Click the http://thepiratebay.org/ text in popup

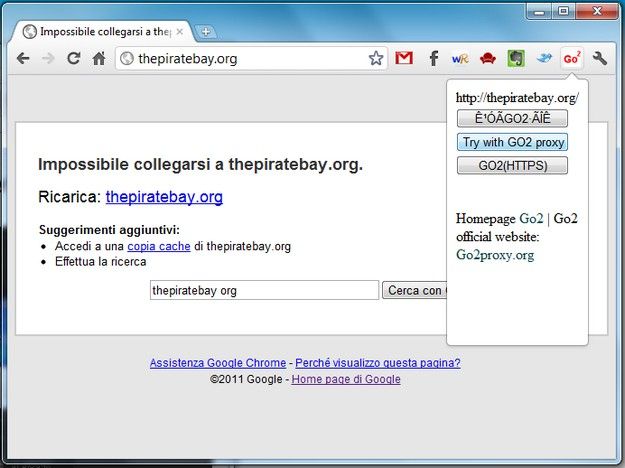517,98
